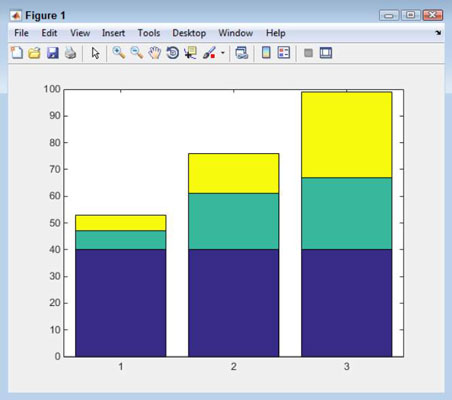Select the Brush data tool
Screen dimensions: 452x400
(209, 53)
